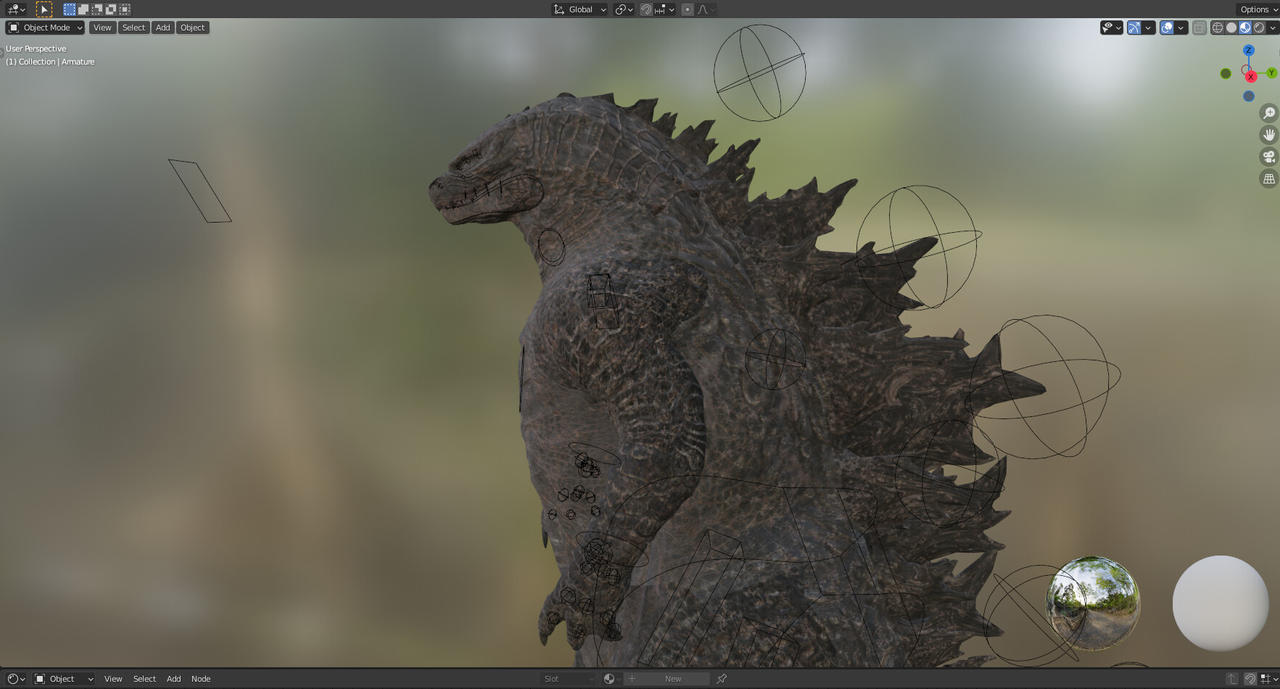Set selection mode to extend
1280x689 pixels.
pyautogui.click(x=84, y=9)
